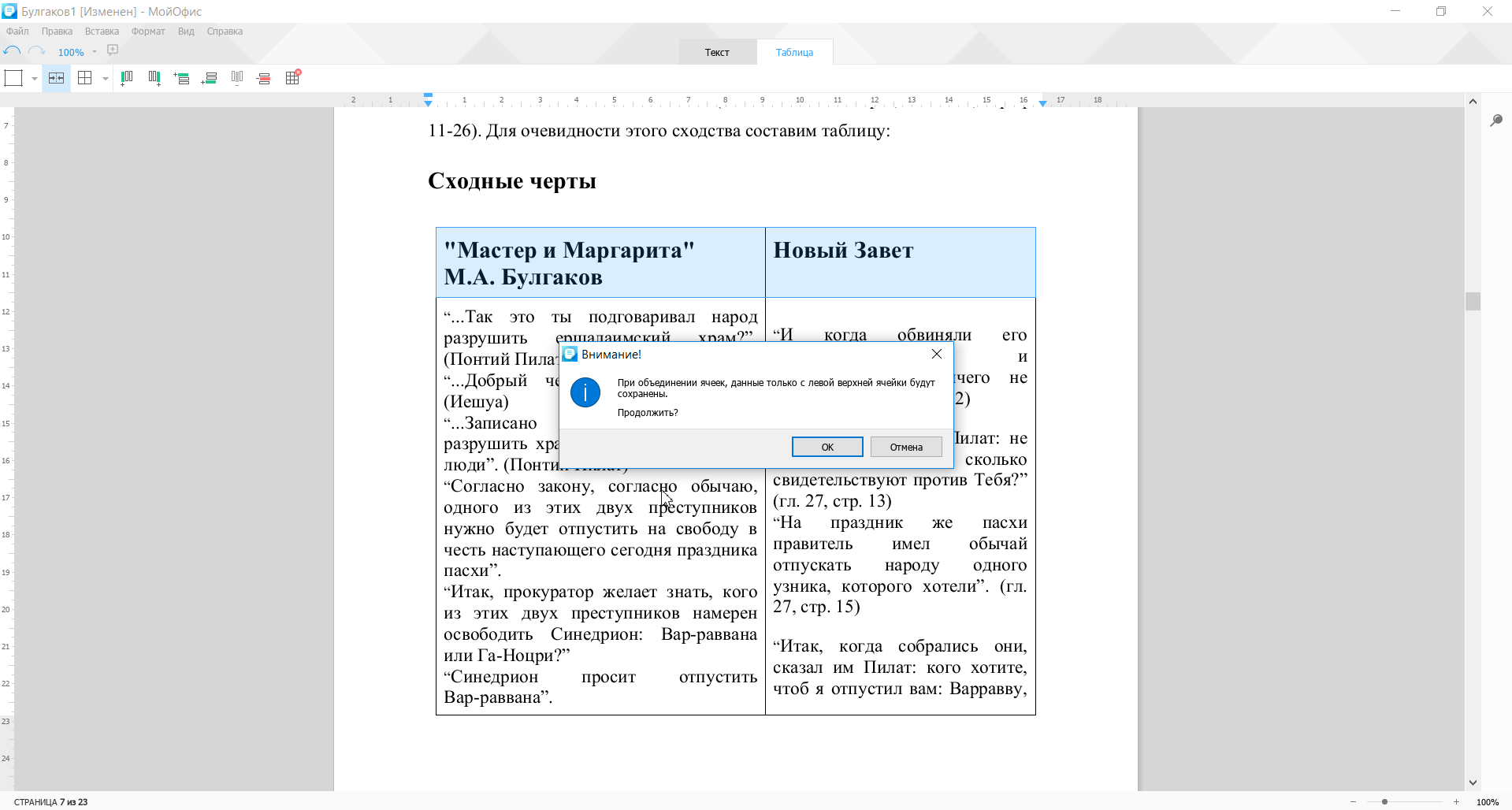The width and height of the screenshot is (1512, 810).
Task: Open the Правка menu
Action: 57,32
